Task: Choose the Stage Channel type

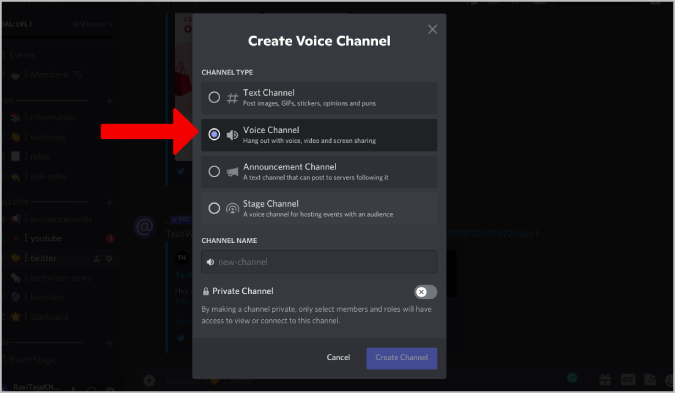Action: point(319,208)
